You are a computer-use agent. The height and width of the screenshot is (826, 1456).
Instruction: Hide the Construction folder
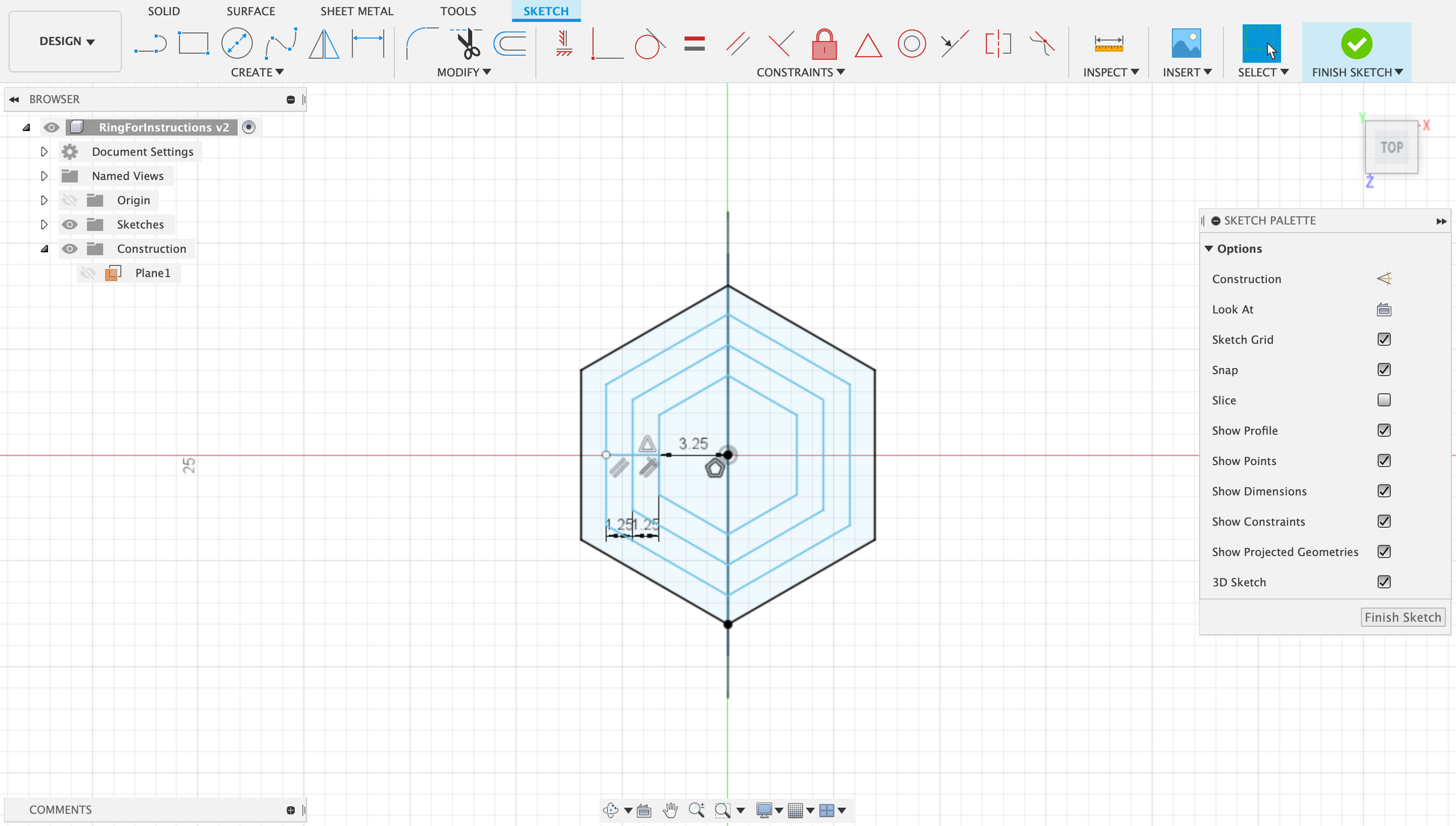[70, 249]
